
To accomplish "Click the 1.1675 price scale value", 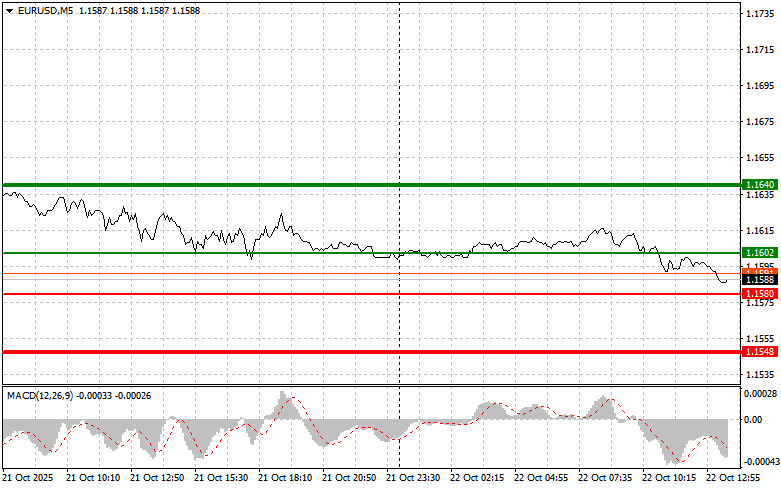I will [760, 122].
